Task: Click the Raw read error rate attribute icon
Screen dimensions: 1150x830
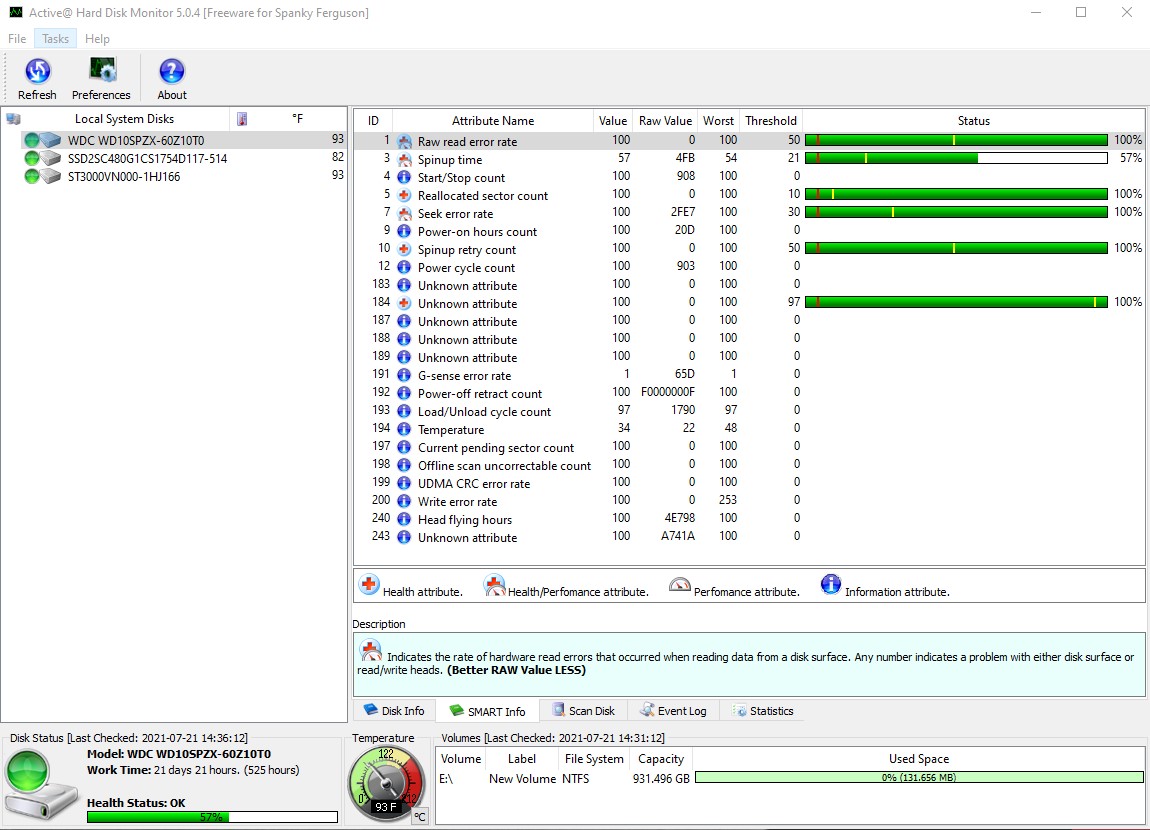Action: tap(404, 142)
